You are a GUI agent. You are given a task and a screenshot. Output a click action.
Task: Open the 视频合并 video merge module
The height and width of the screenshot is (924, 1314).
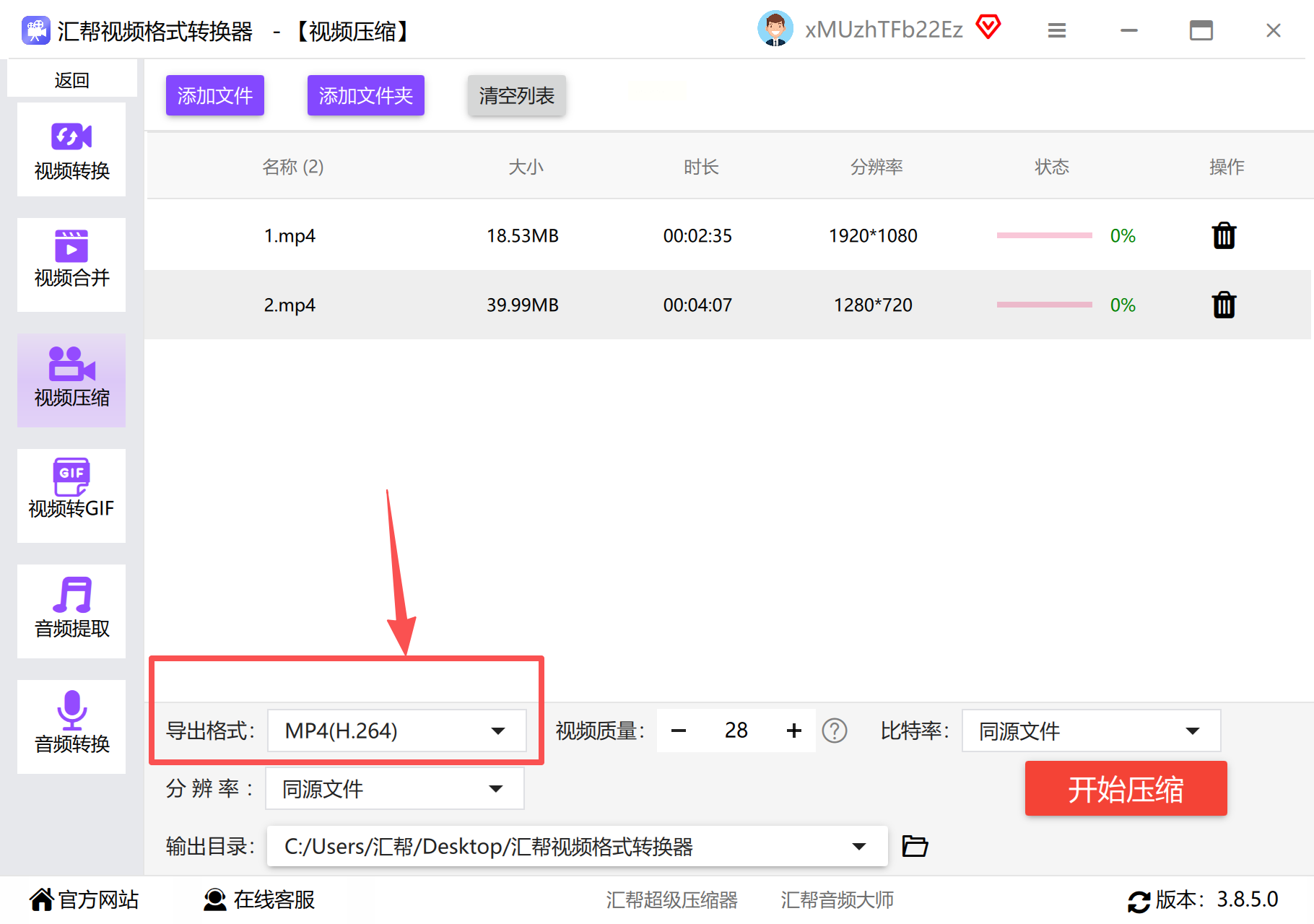(71, 265)
